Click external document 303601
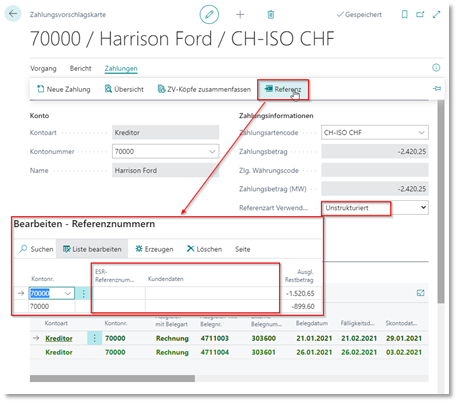This screenshot has width=458, height=403. (x=263, y=352)
